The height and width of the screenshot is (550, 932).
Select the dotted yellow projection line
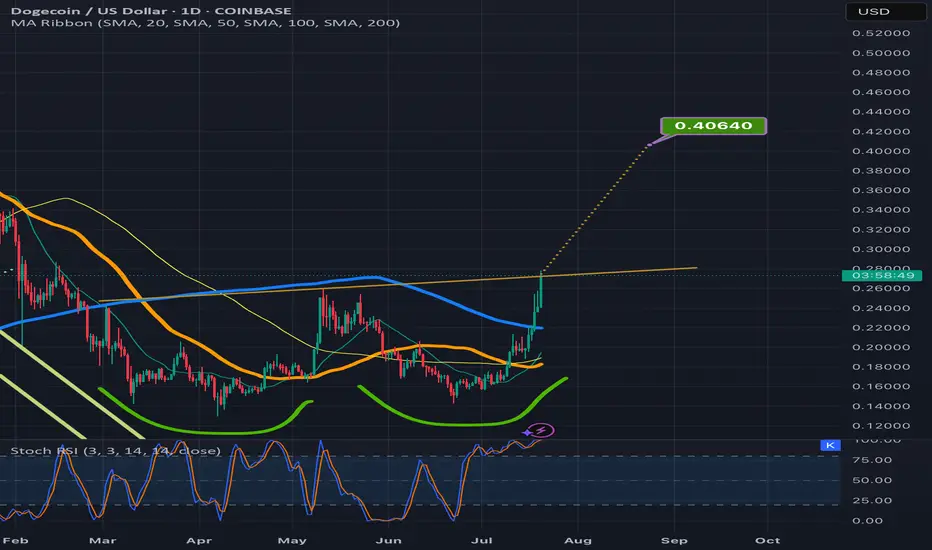click(x=596, y=206)
